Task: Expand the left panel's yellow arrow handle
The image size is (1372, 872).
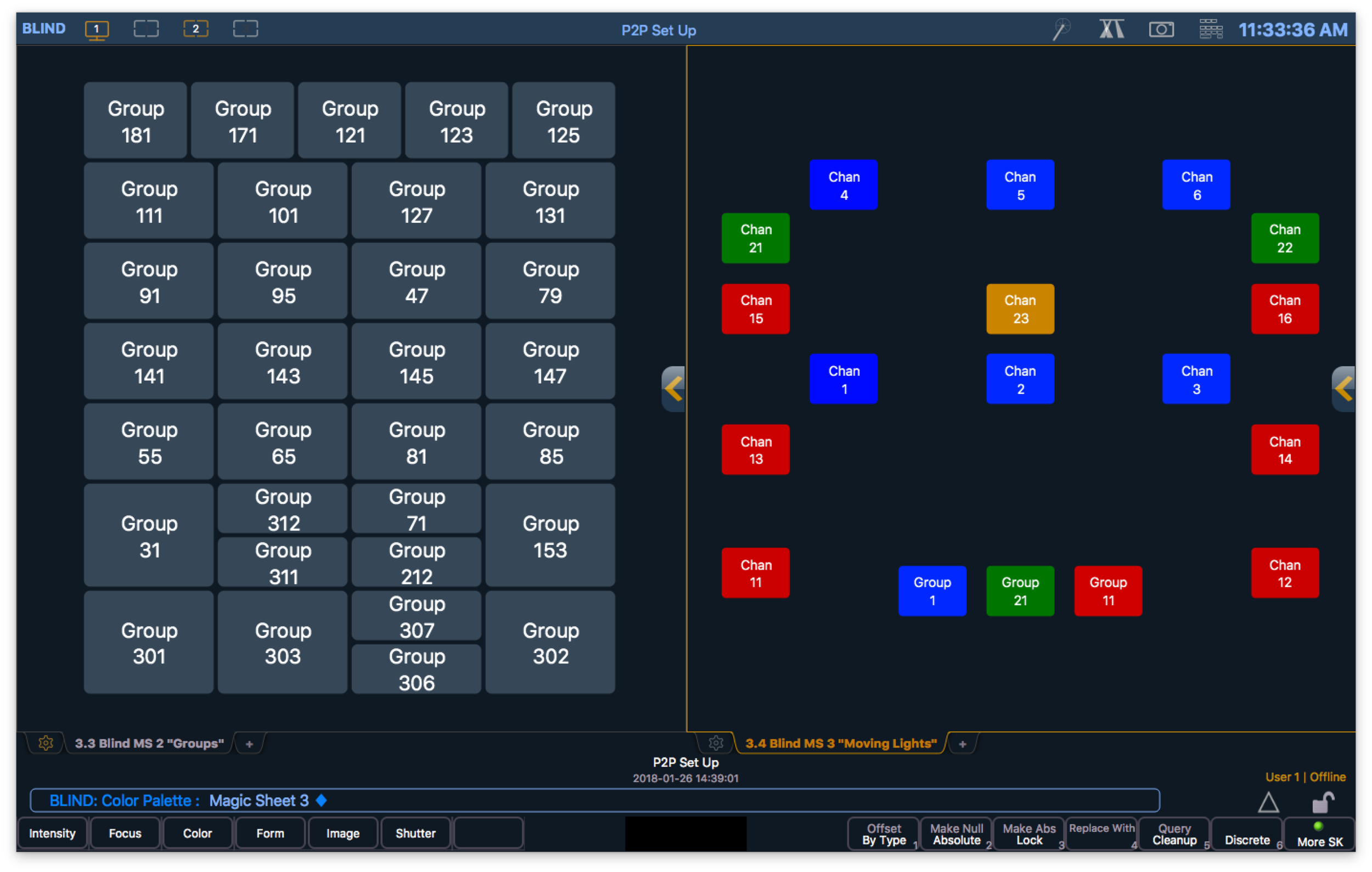Action: [x=673, y=389]
